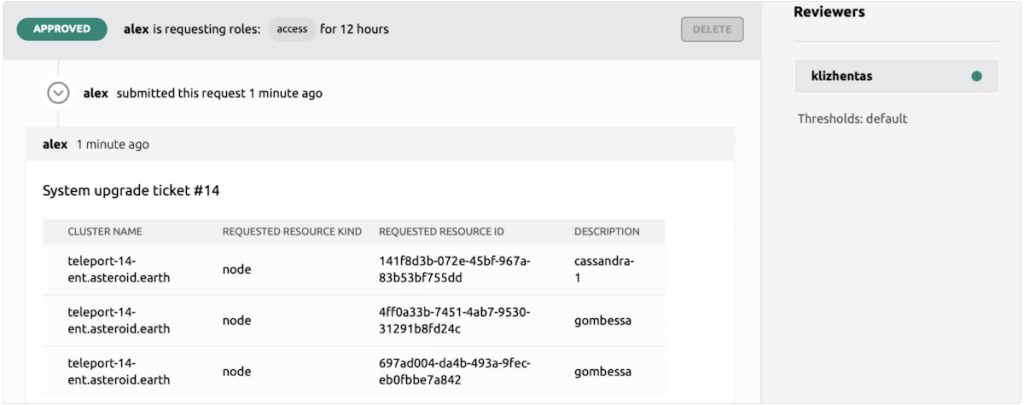Click alex in the comment header
Screen dimensions: 1024x405
coord(55,144)
